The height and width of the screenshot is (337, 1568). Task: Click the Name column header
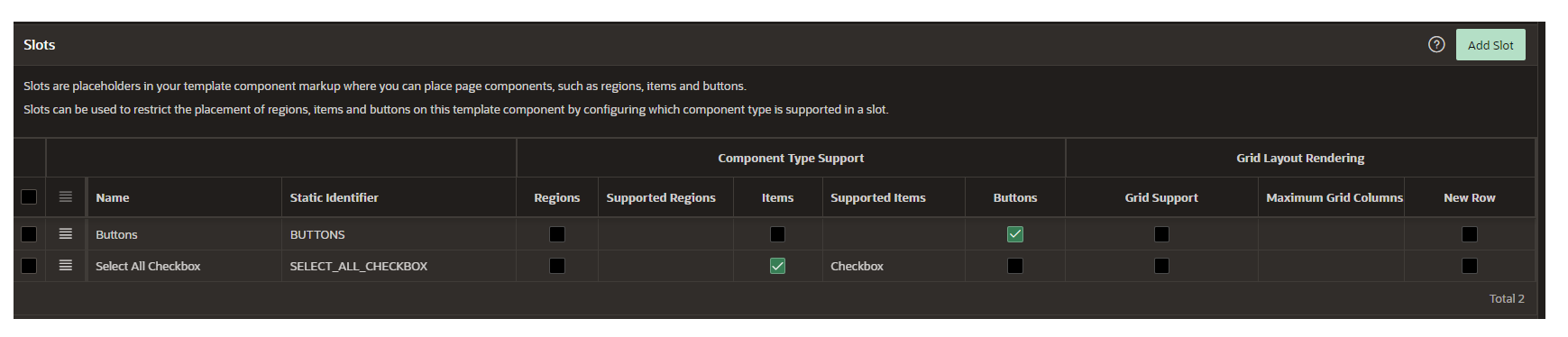[113, 197]
